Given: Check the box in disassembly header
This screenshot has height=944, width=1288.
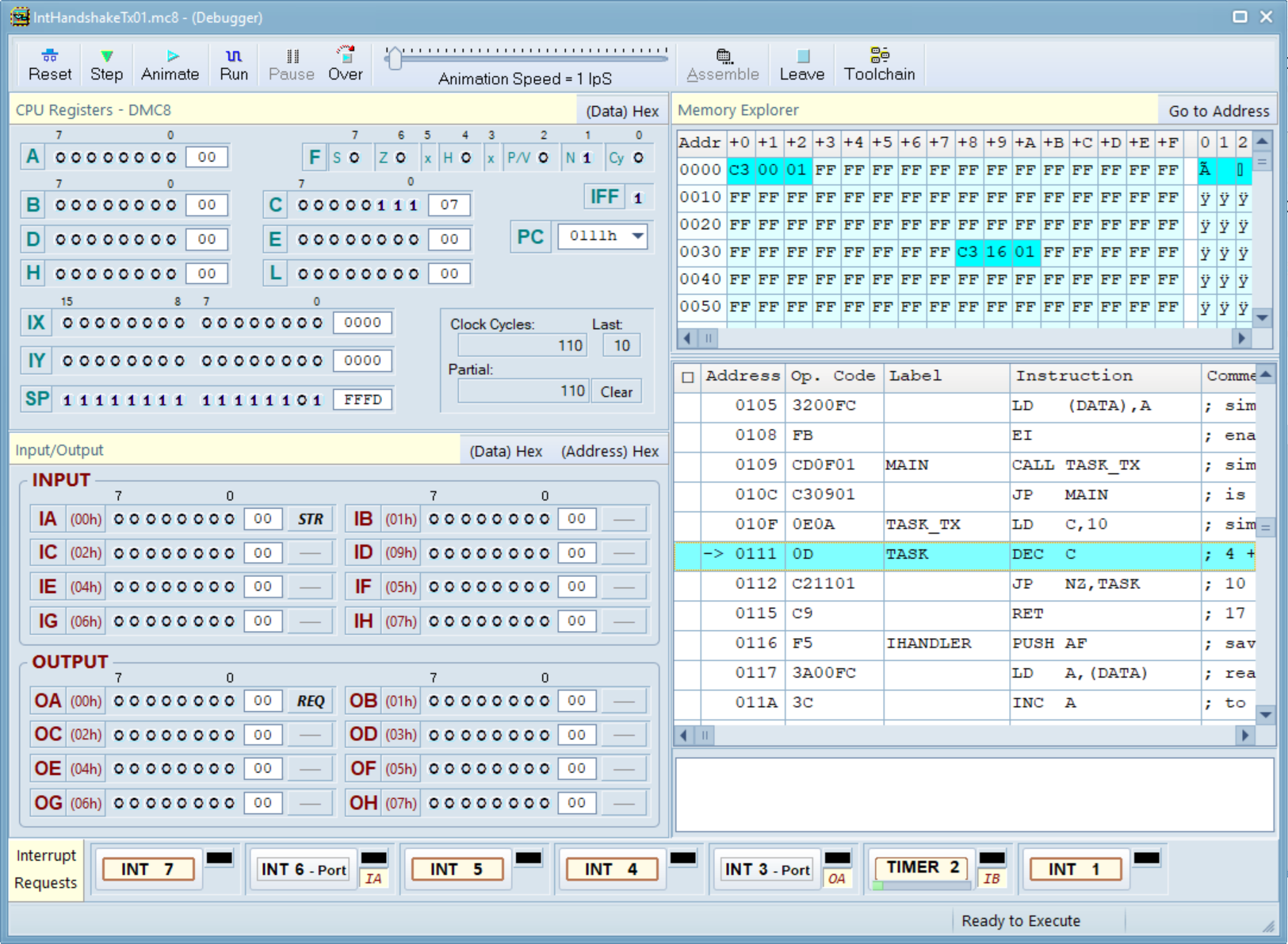Looking at the screenshot, I should (x=688, y=377).
